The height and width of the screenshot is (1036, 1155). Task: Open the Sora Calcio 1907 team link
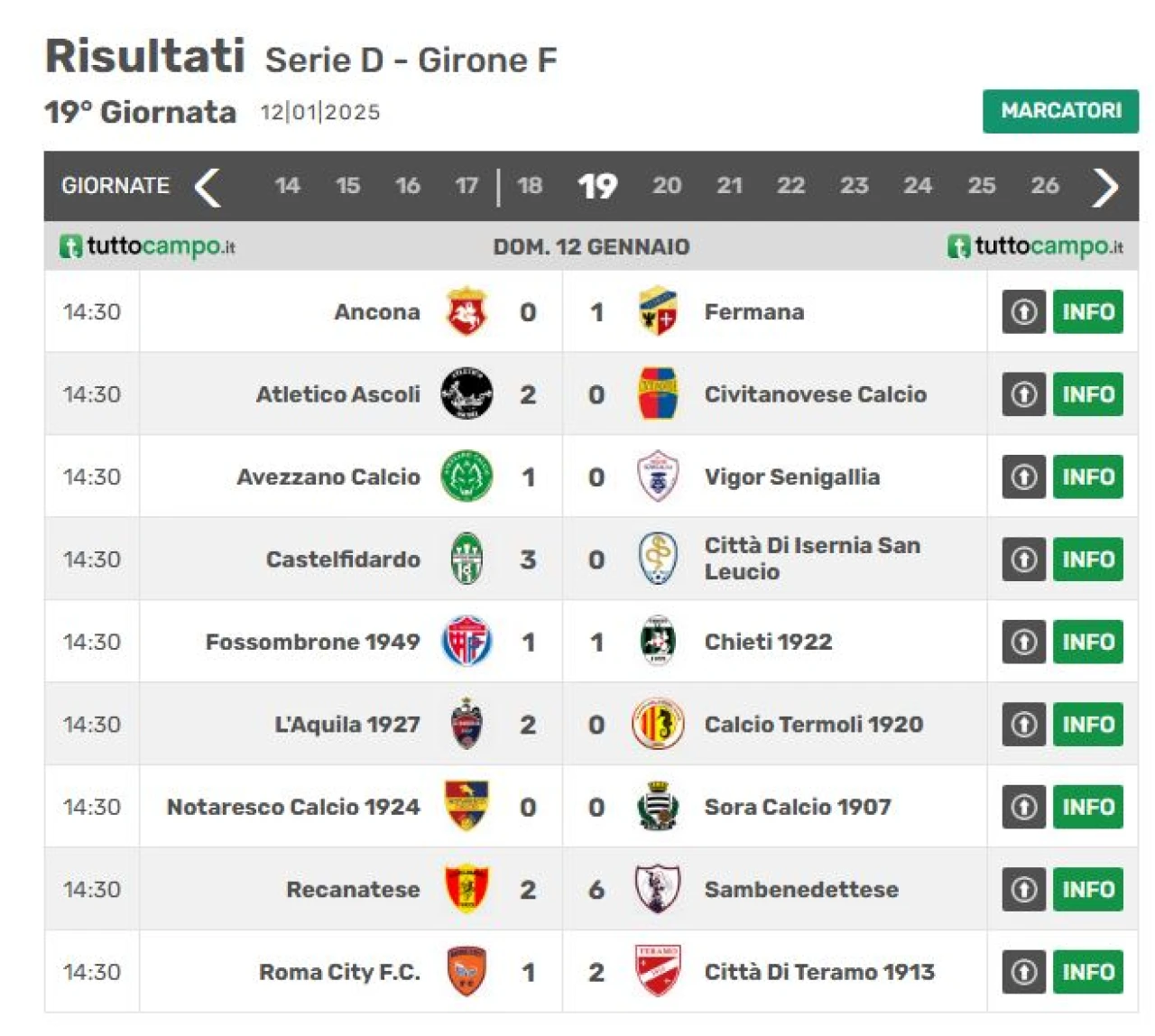coord(798,807)
